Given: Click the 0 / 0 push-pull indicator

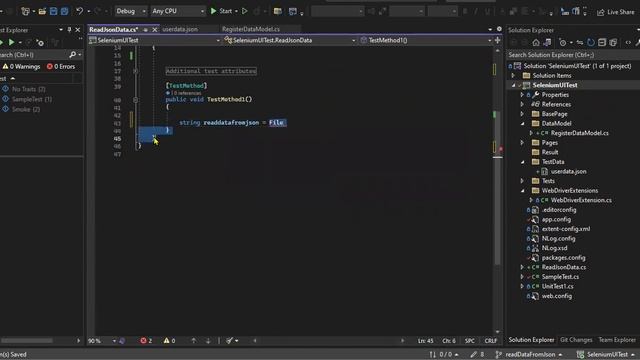Looking at the screenshot, I should [443, 354].
